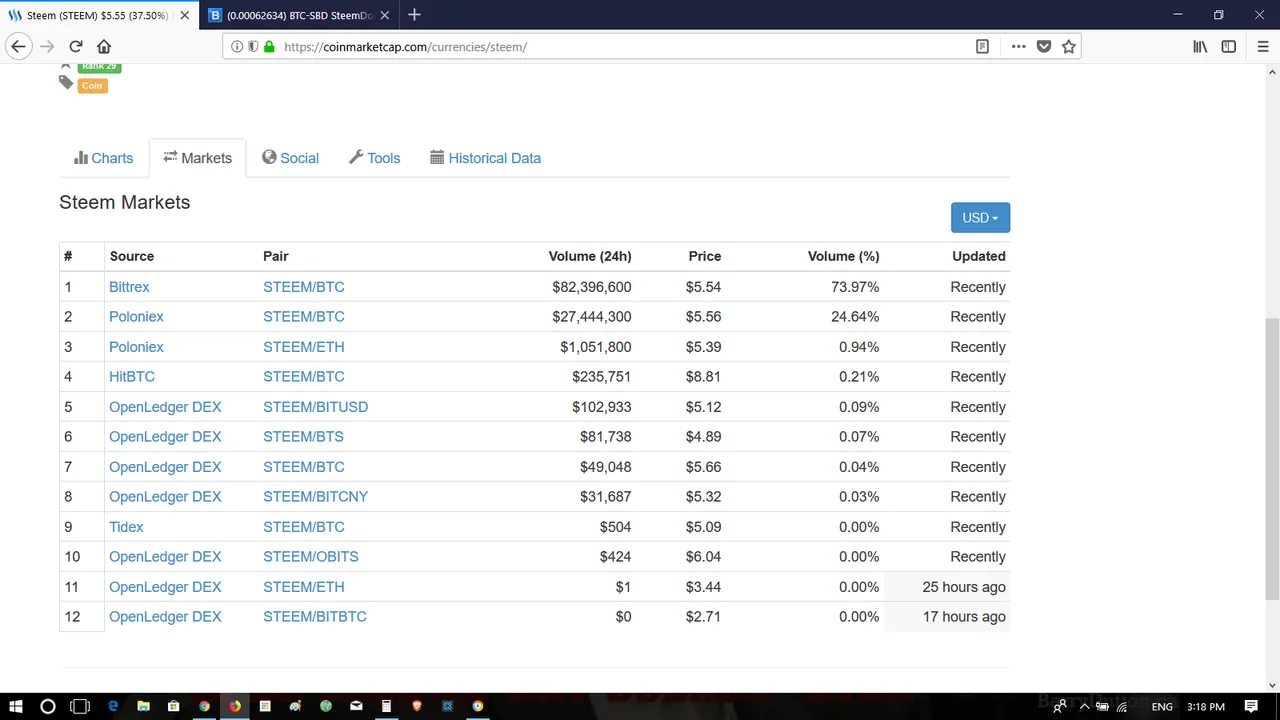
Task: Open Poloniex link in row 2
Action: coord(136,317)
